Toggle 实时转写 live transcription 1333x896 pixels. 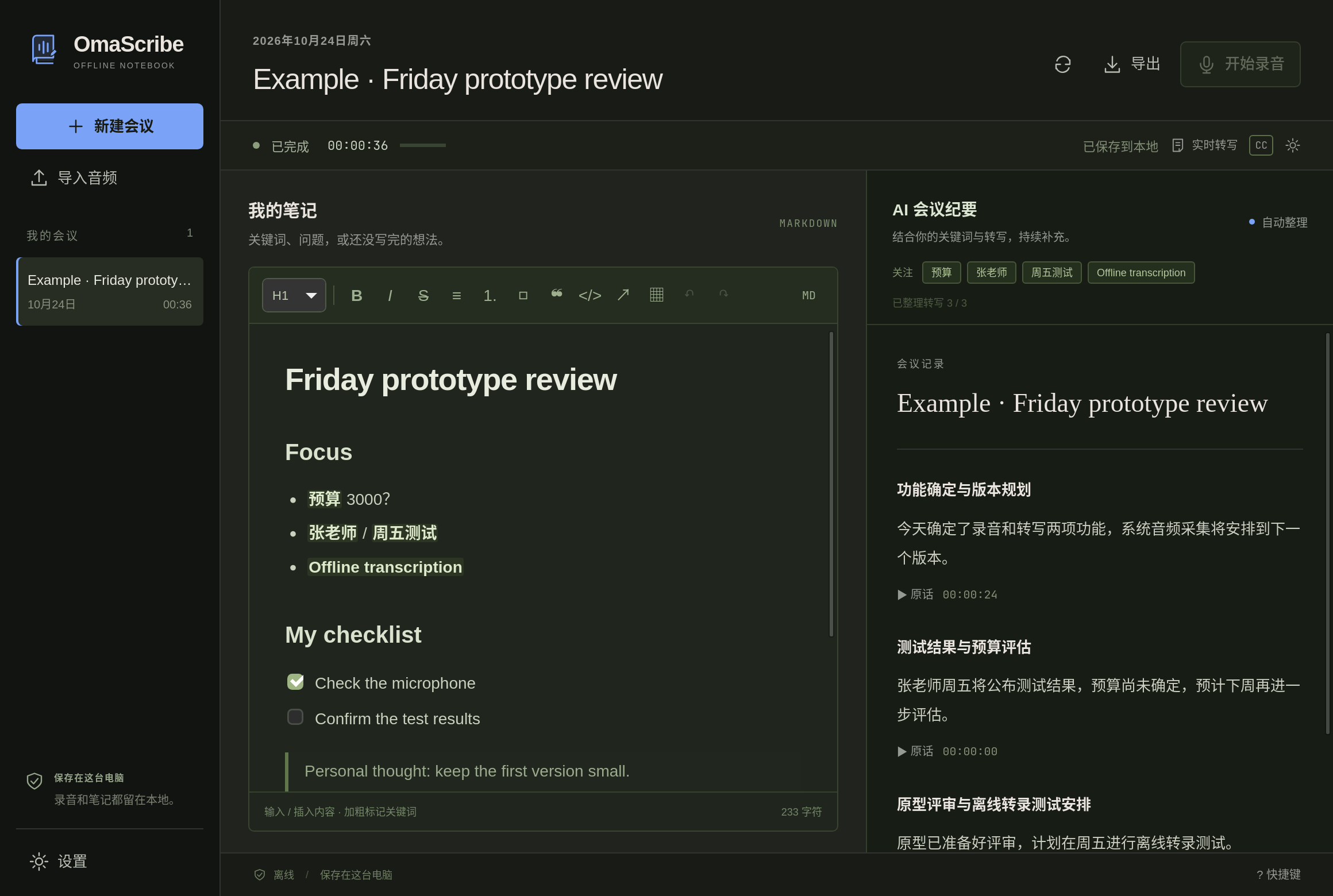click(x=1204, y=145)
